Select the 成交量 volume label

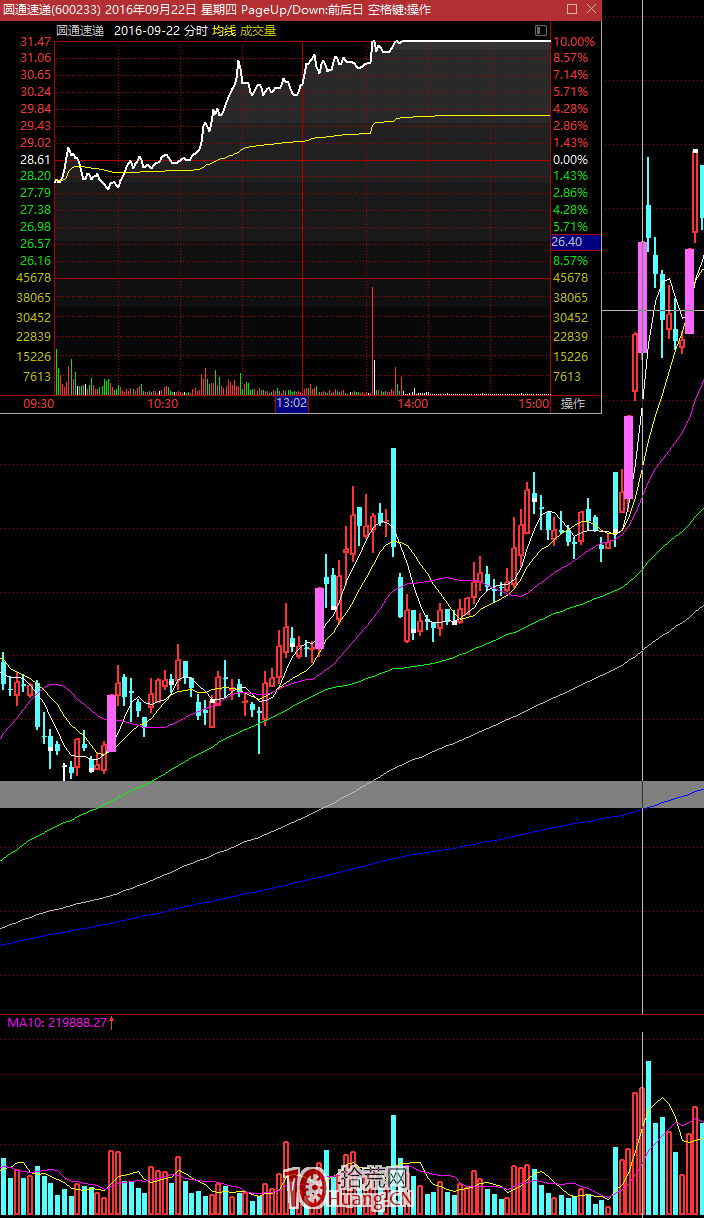click(258, 31)
